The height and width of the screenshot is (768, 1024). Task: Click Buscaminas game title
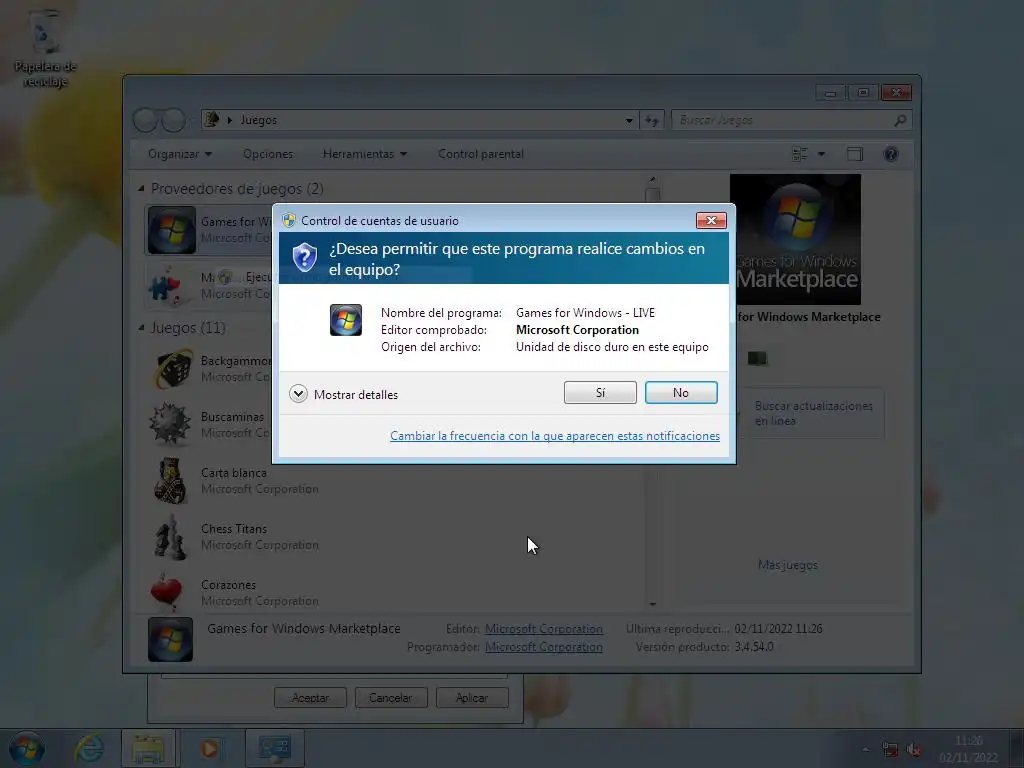[232, 417]
